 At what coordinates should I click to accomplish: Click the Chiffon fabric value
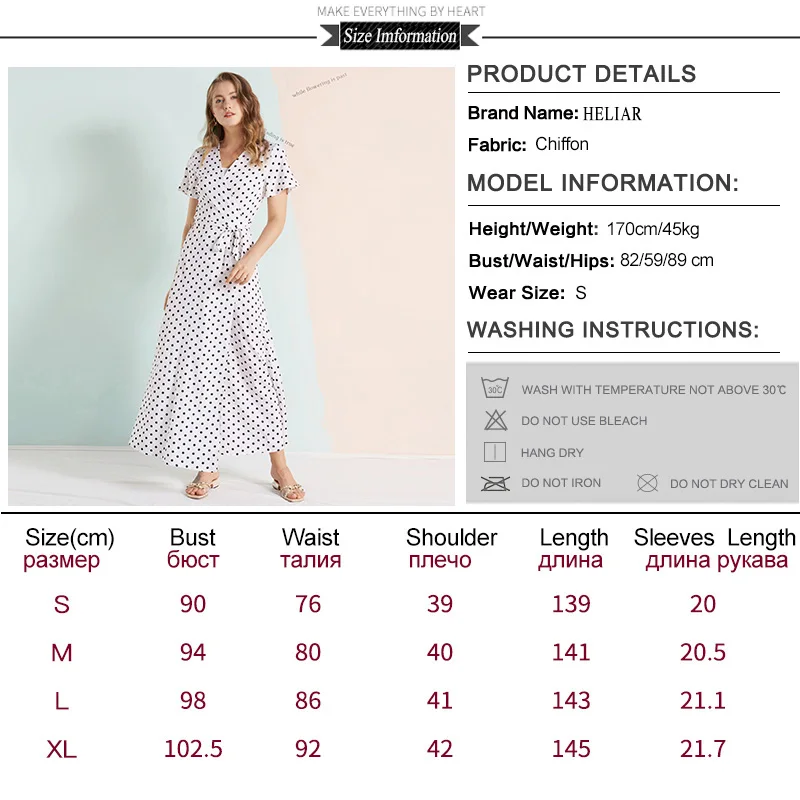(x=562, y=144)
